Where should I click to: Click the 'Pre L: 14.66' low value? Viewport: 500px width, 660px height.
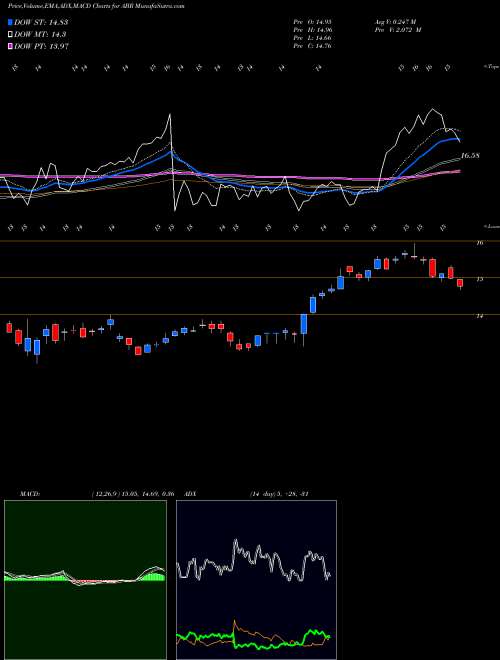313,37
